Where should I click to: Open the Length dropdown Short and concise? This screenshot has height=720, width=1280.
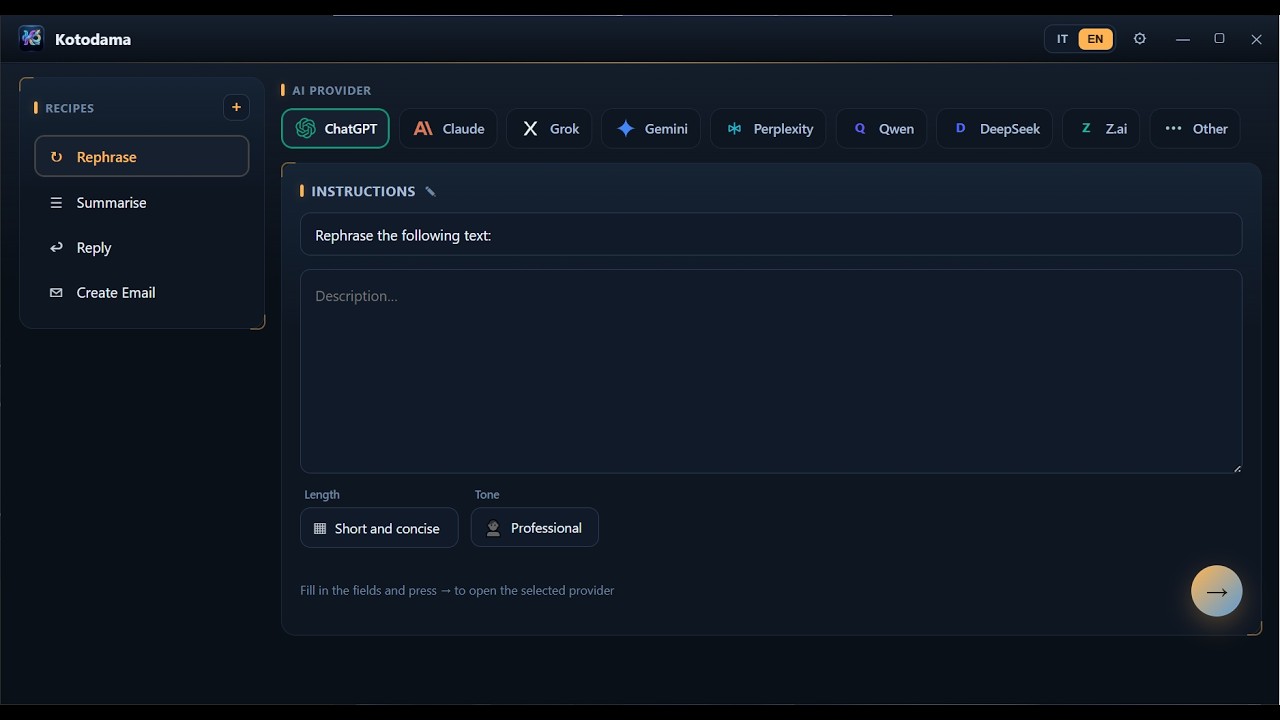[379, 528]
